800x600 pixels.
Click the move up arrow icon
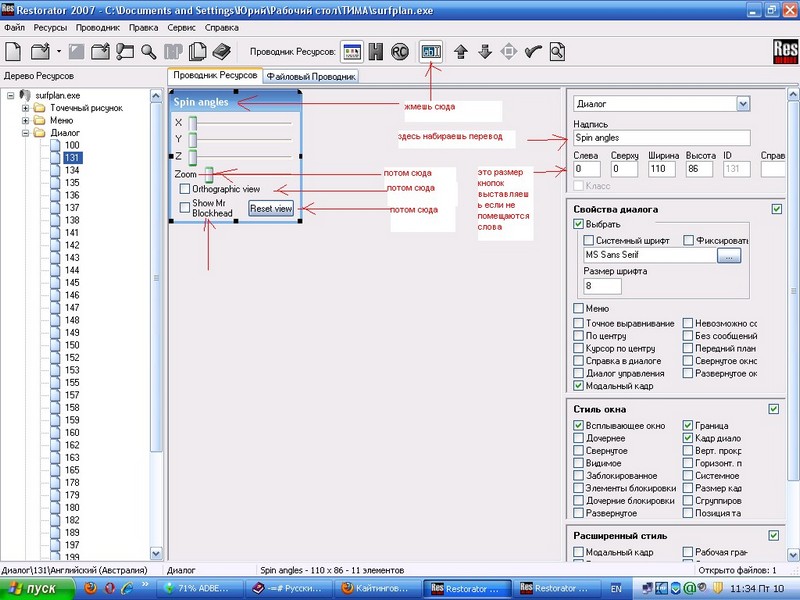point(461,51)
